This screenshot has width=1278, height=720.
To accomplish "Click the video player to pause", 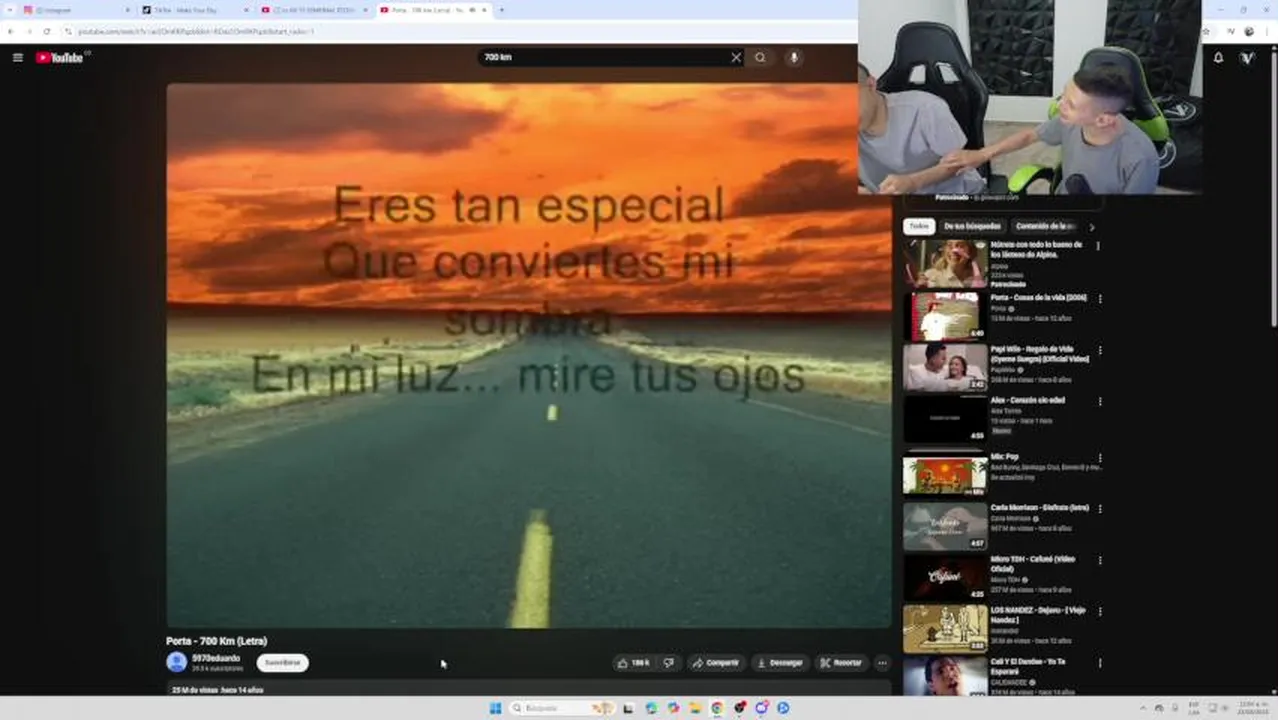I will tap(528, 355).
